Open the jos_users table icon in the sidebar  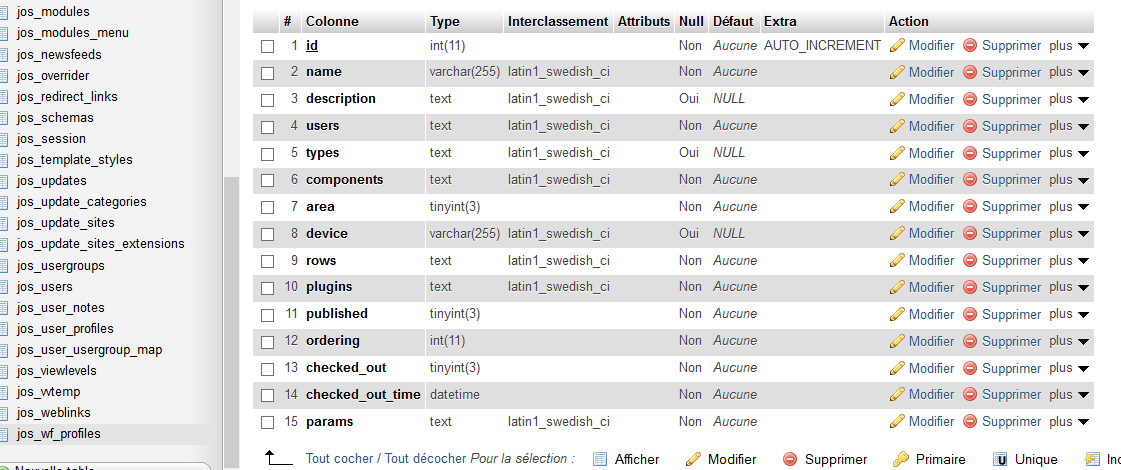click(x=4, y=287)
